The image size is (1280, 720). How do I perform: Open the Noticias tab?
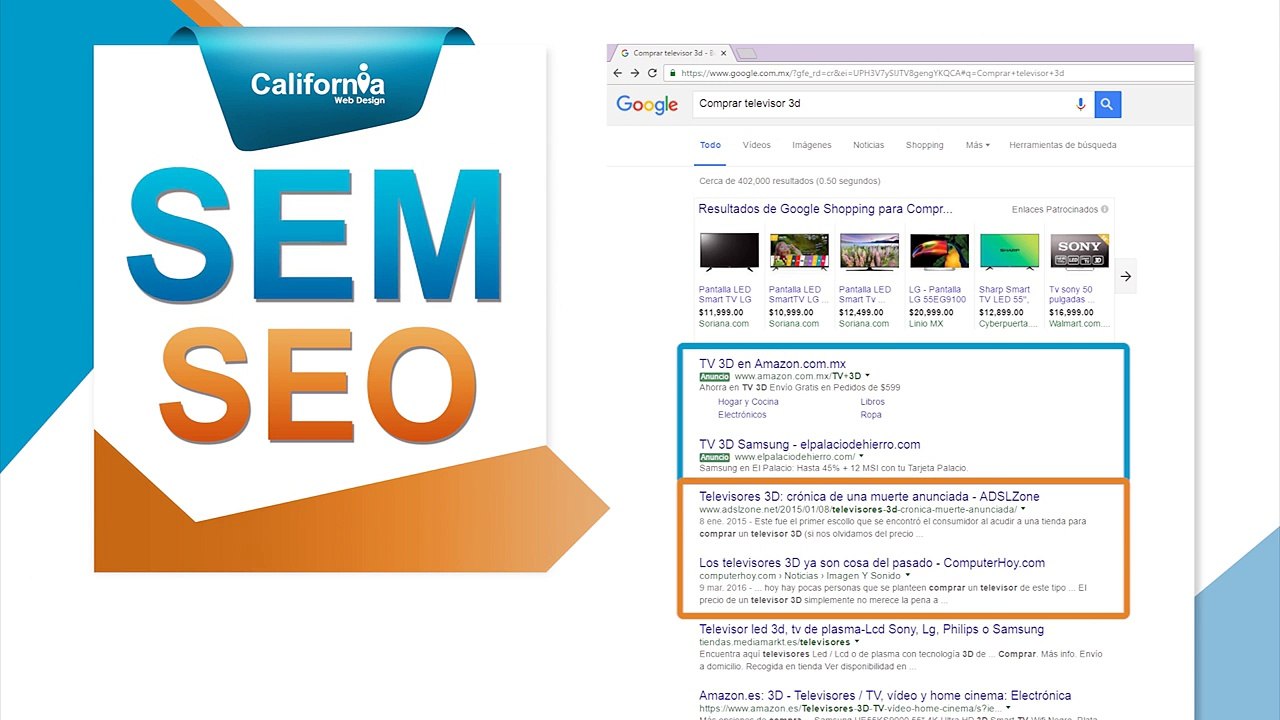[868, 145]
